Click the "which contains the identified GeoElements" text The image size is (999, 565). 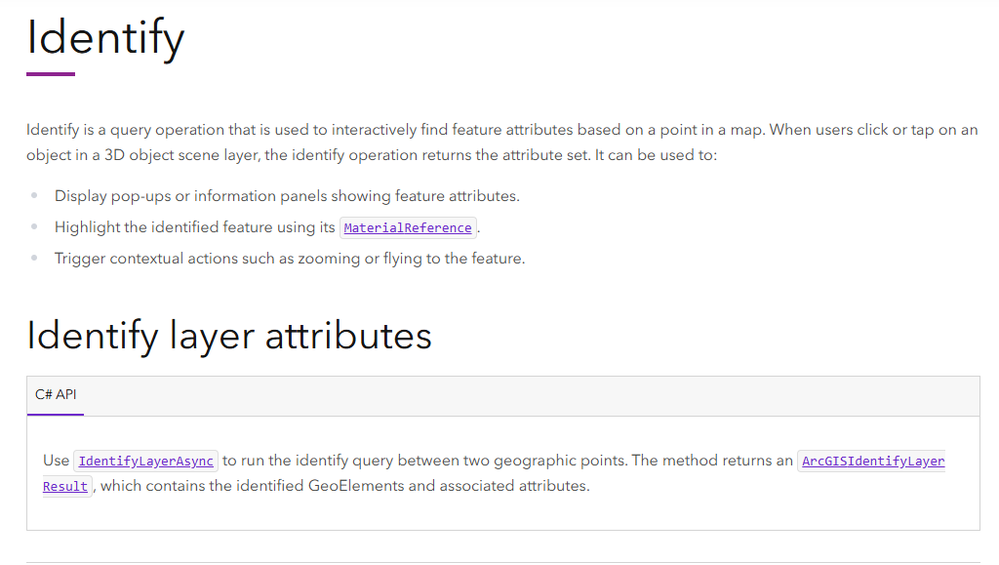345,486
